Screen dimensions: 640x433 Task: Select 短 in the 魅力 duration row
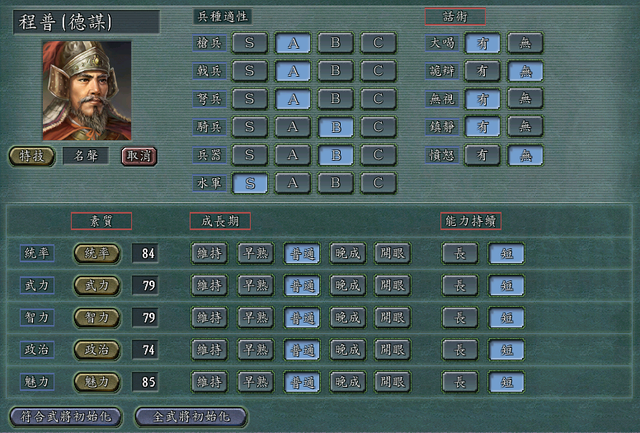point(507,382)
